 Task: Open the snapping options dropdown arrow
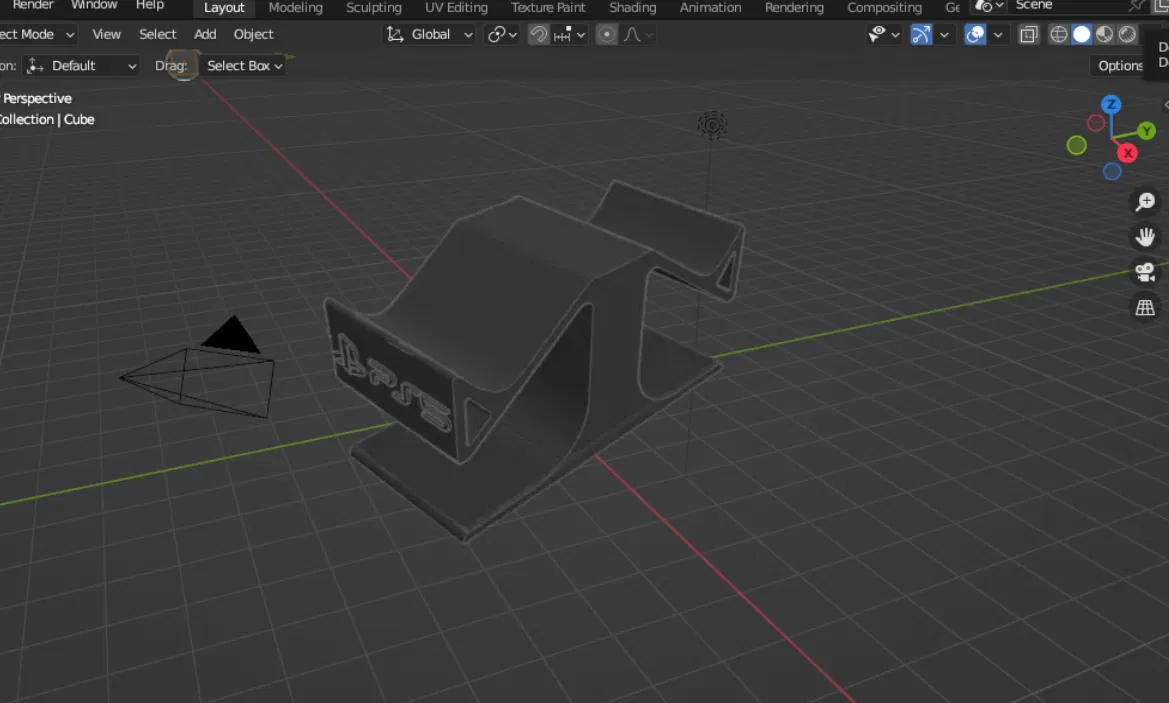point(581,34)
